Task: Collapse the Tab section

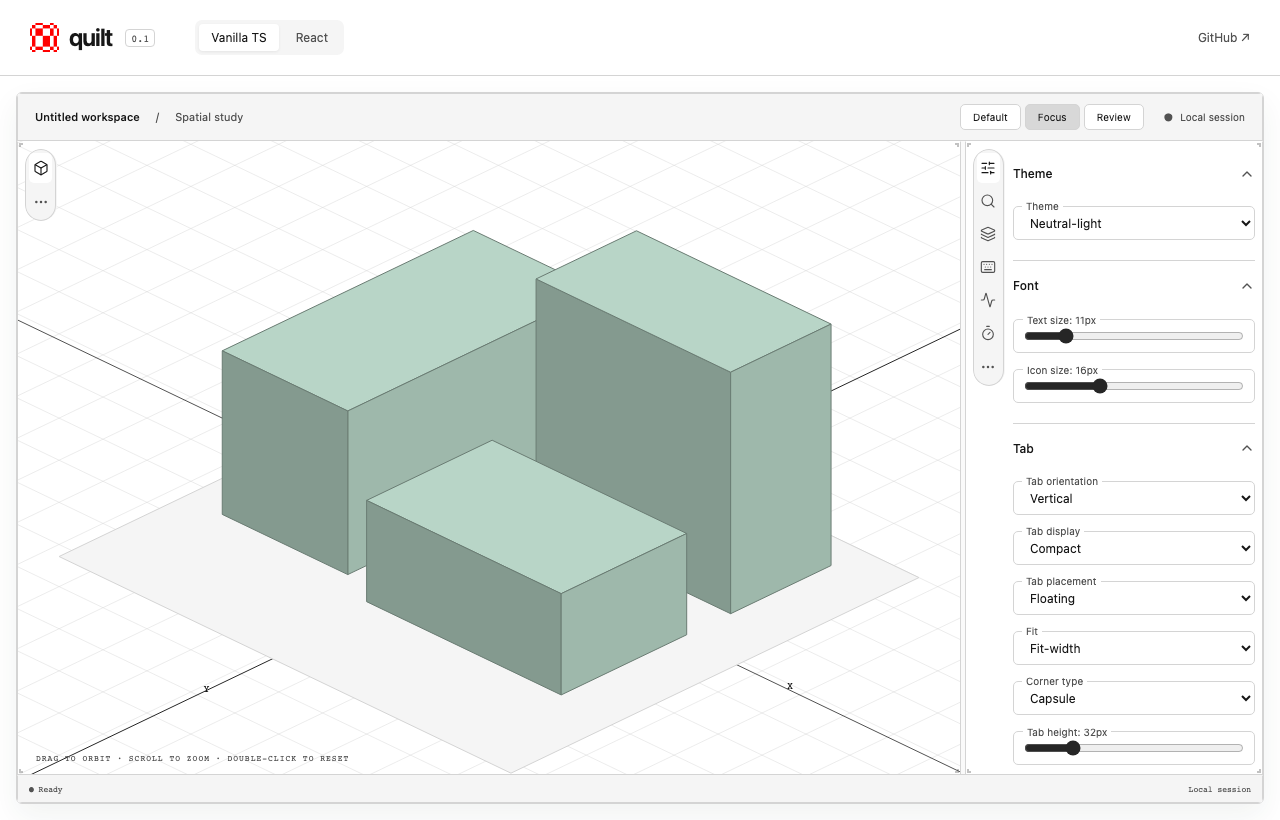Action: [1134, 449]
